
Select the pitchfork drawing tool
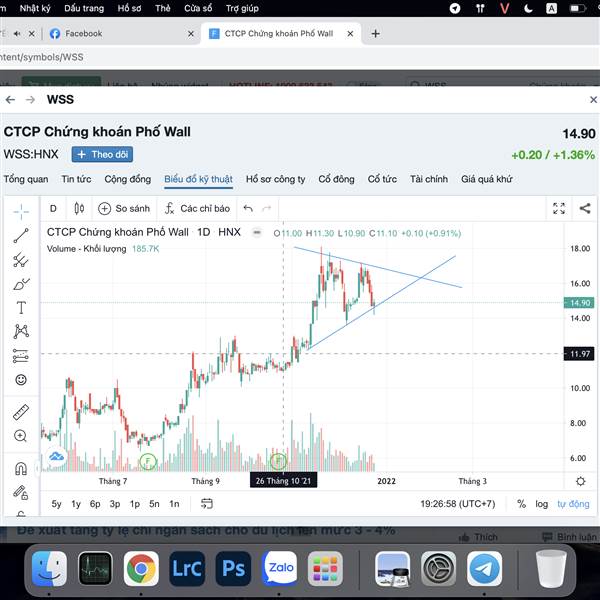(21, 260)
